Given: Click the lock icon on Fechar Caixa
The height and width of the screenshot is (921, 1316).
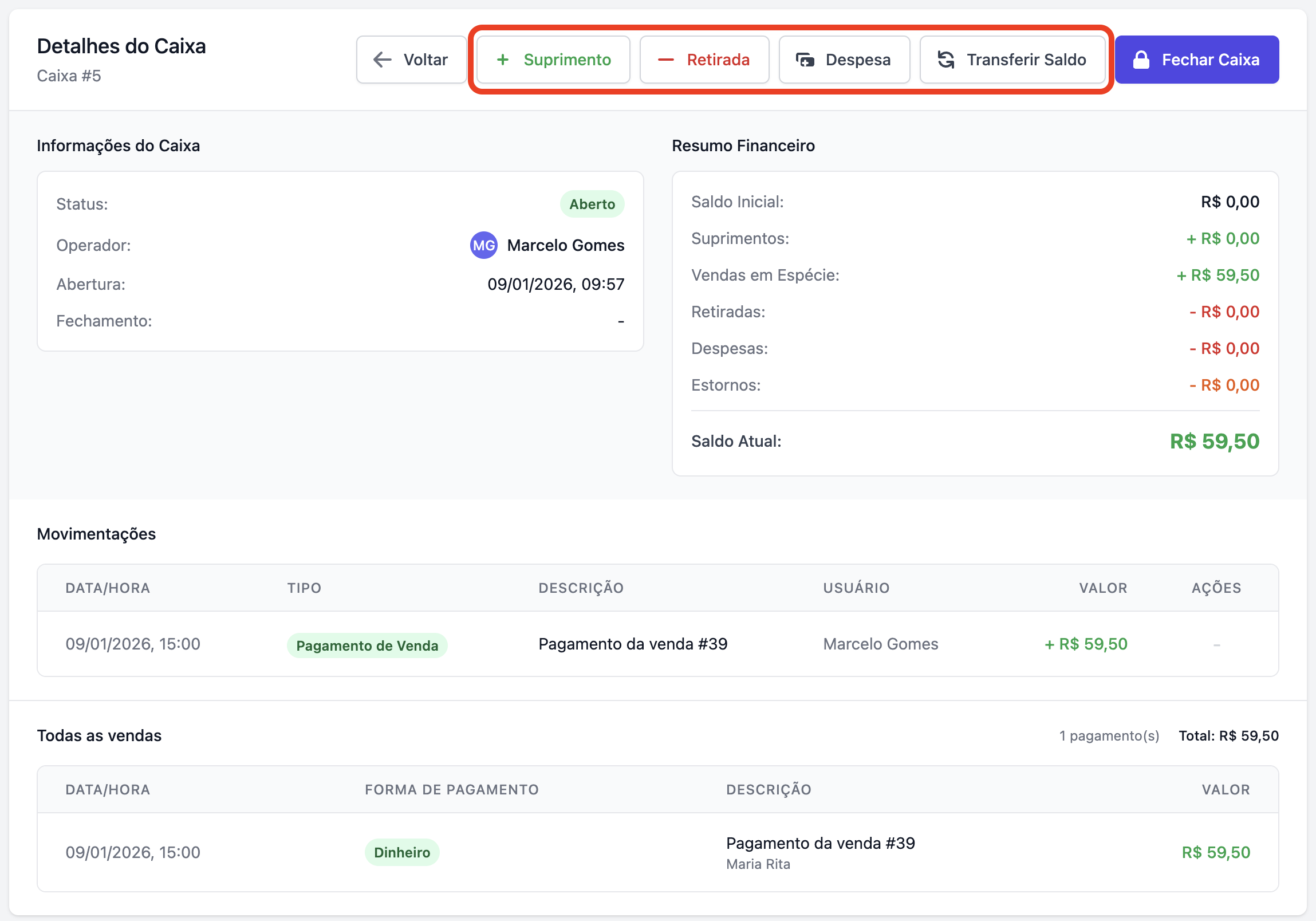Looking at the screenshot, I should [1141, 60].
